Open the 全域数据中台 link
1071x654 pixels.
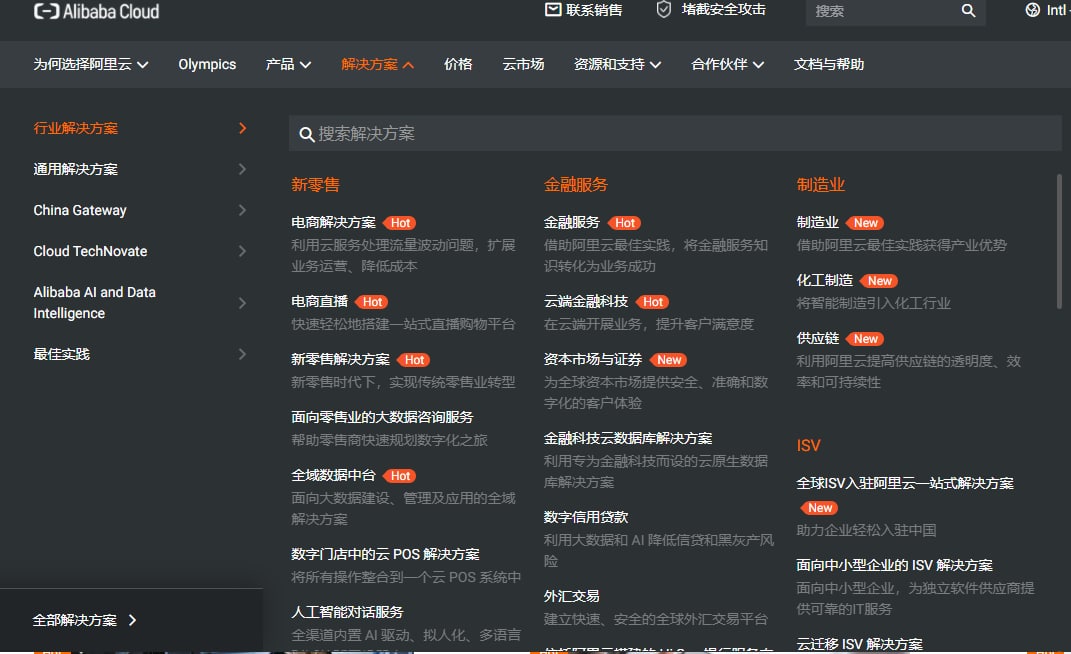point(333,475)
